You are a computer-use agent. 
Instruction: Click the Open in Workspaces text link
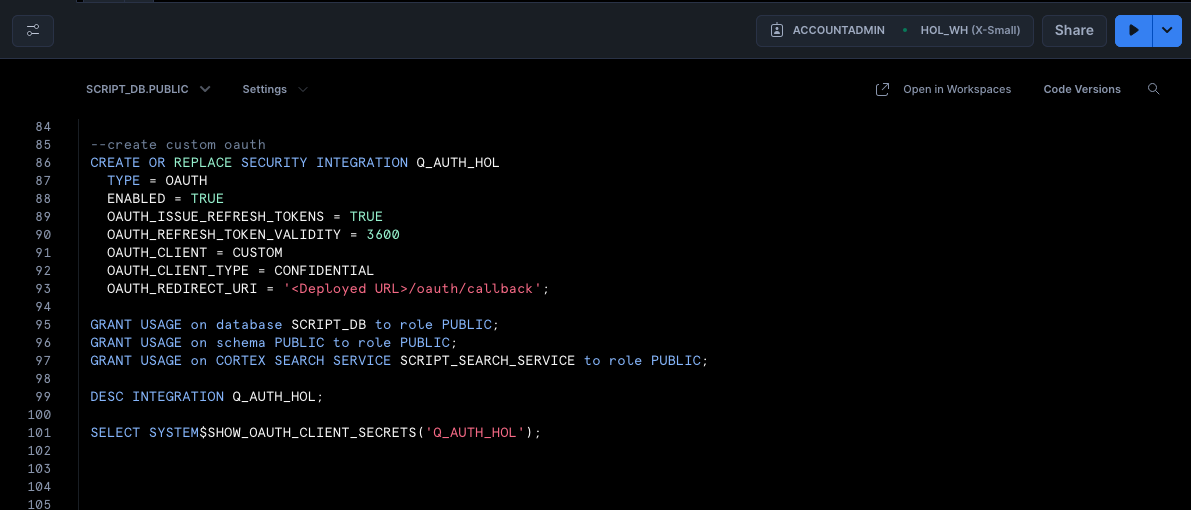click(x=957, y=89)
